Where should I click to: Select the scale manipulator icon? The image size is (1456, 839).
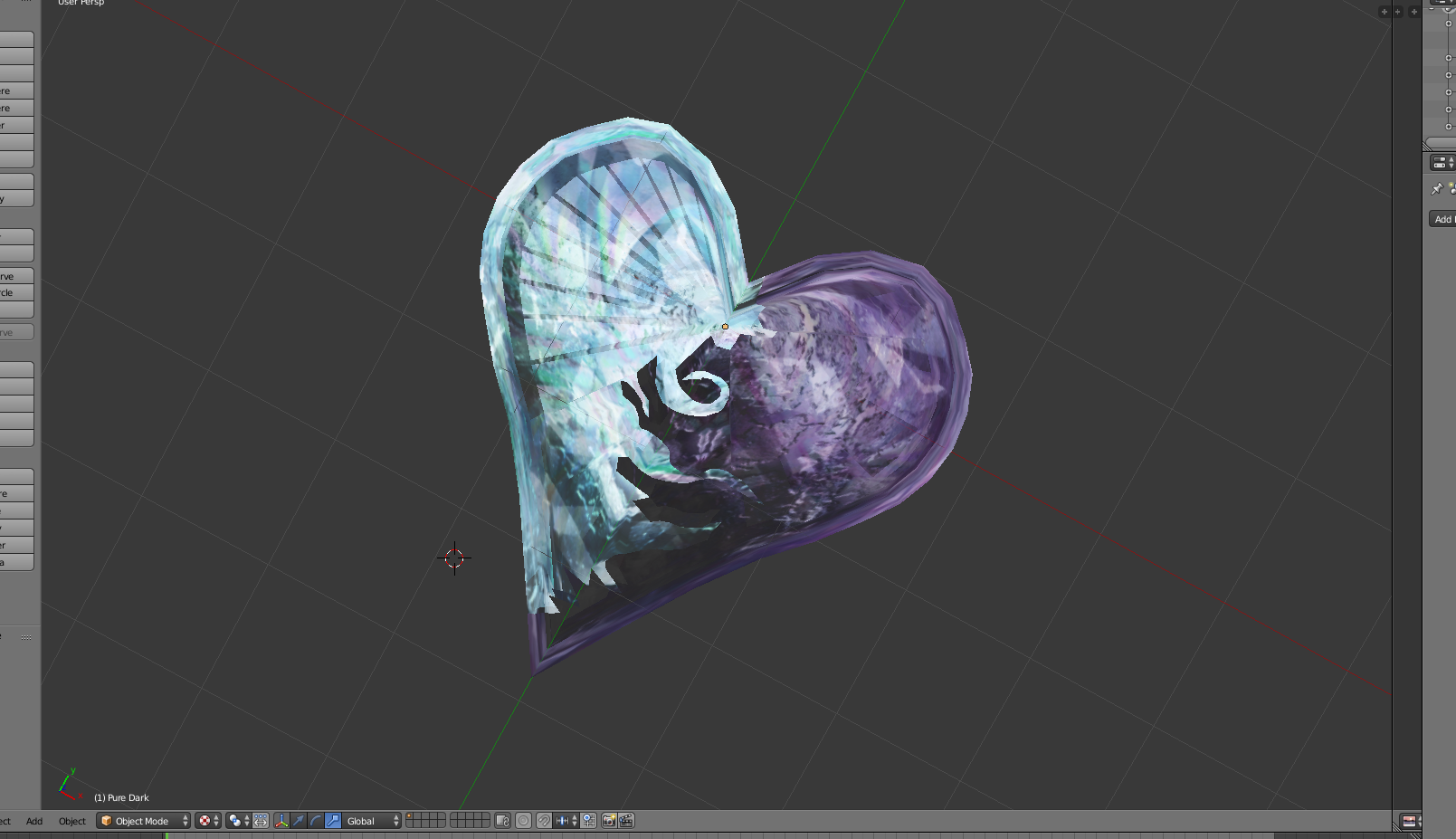(333, 821)
